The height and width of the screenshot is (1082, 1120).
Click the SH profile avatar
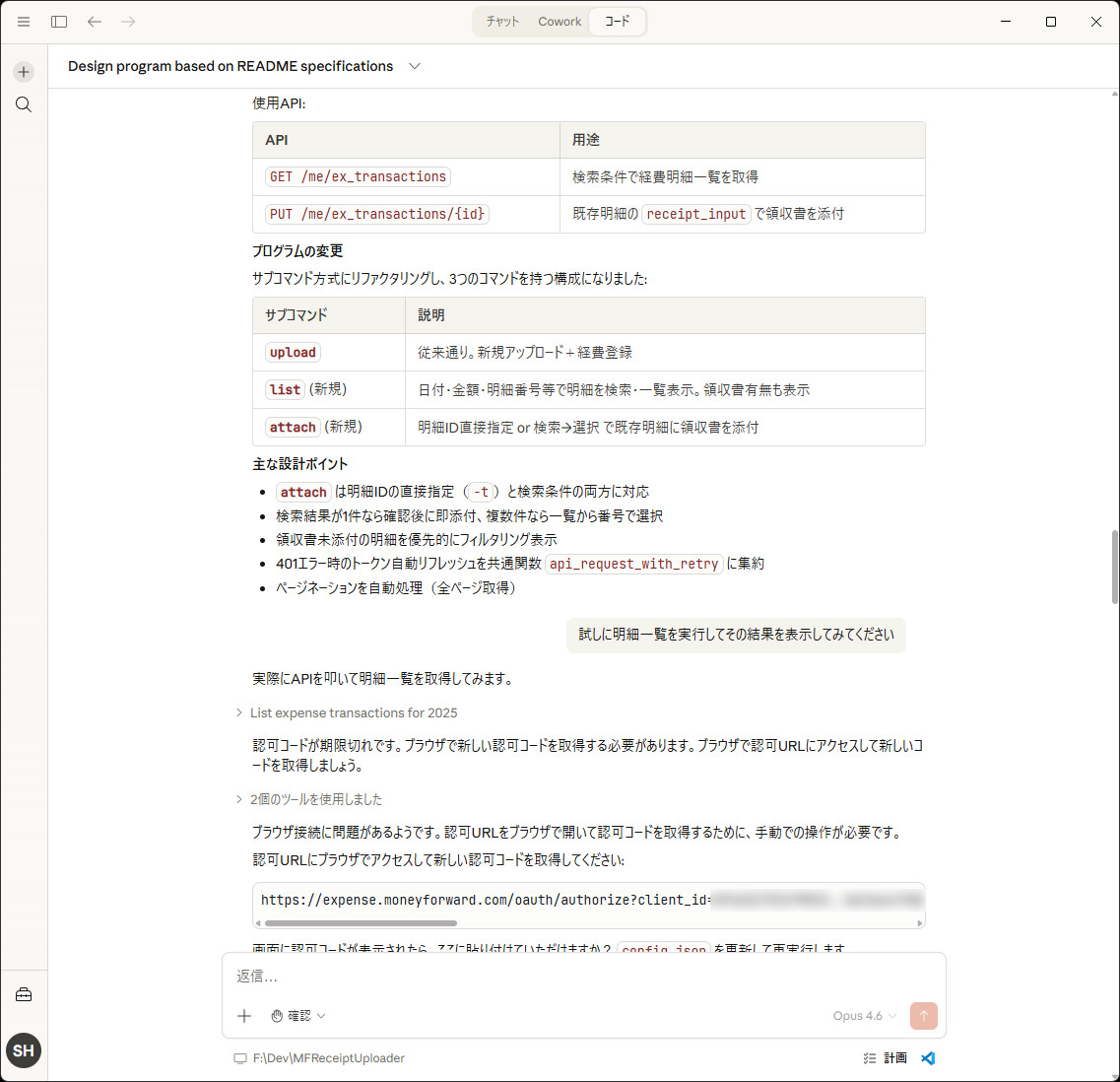coord(23,1050)
